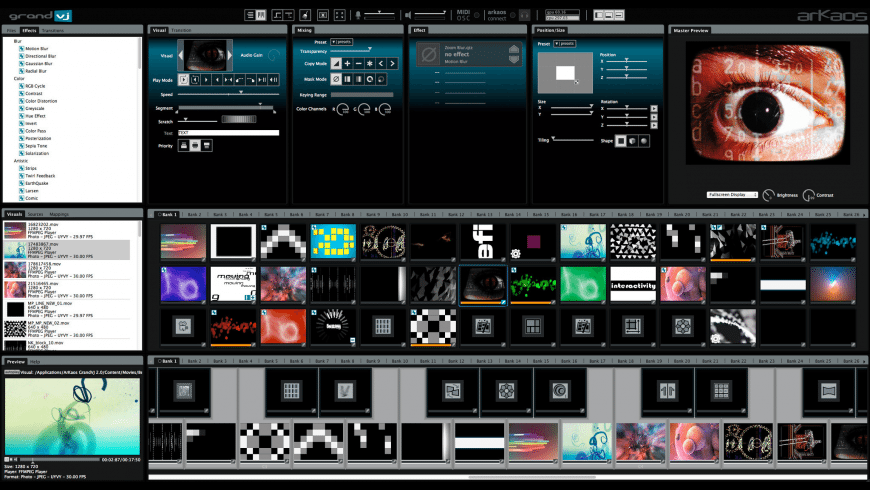This screenshot has width=870, height=490.
Task: Go to next visual with right arrow
Action: [230, 55]
